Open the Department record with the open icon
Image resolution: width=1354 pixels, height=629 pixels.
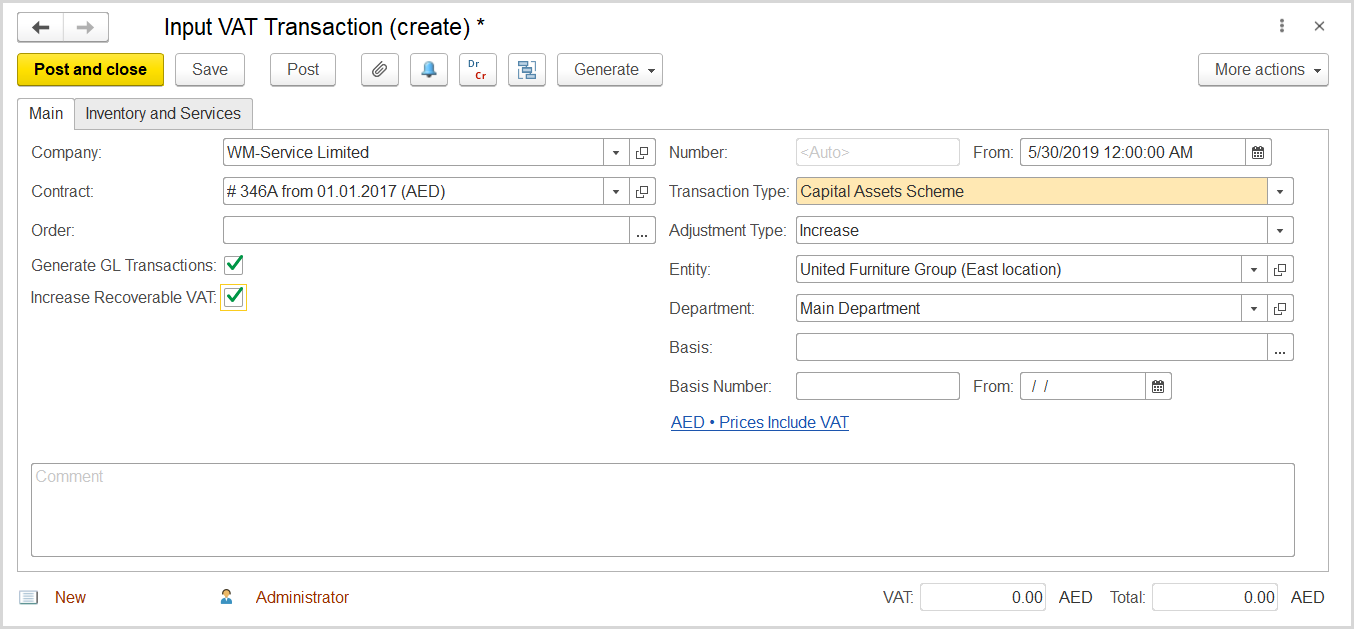(1281, 309)
